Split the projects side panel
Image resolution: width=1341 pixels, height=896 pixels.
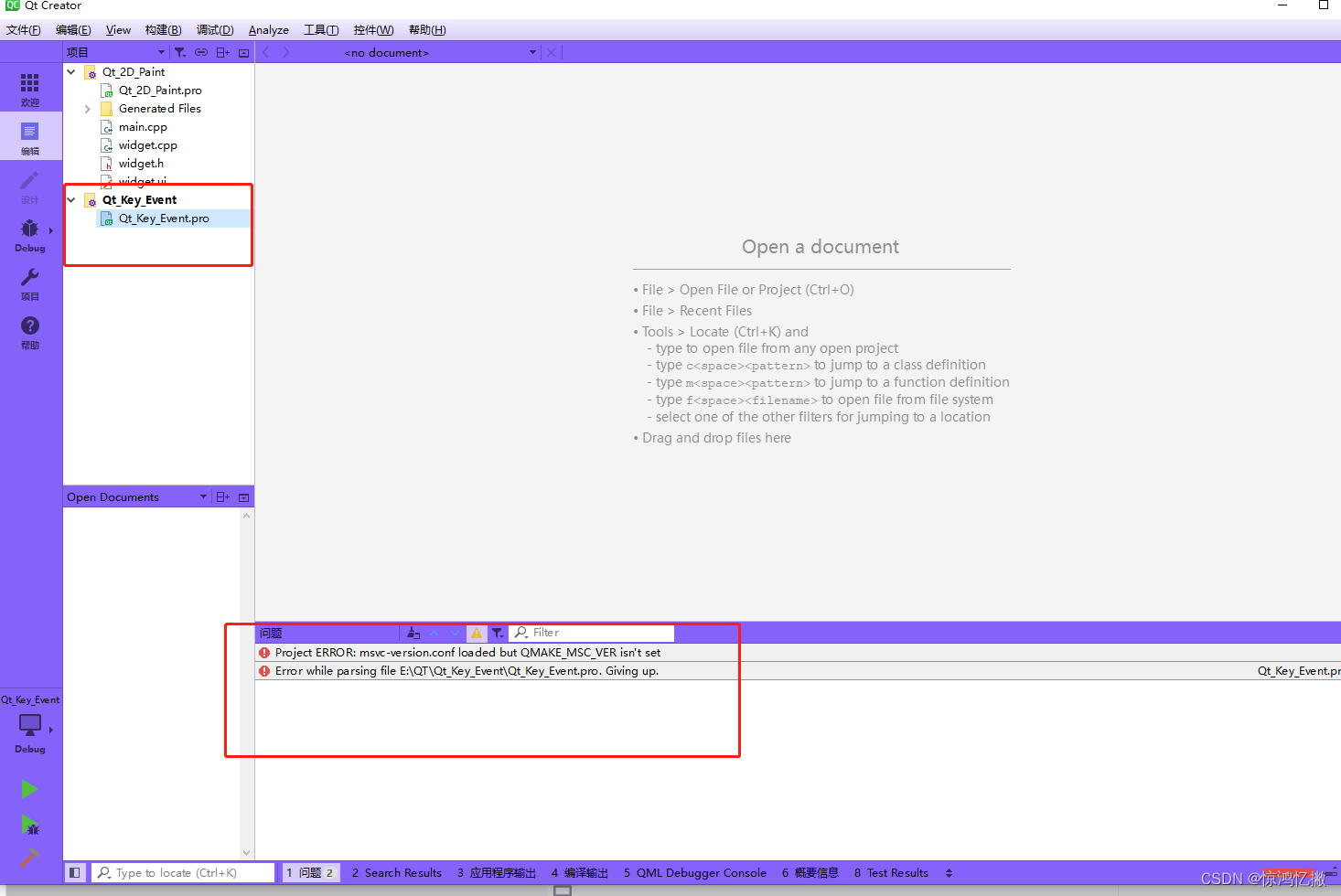222,52
